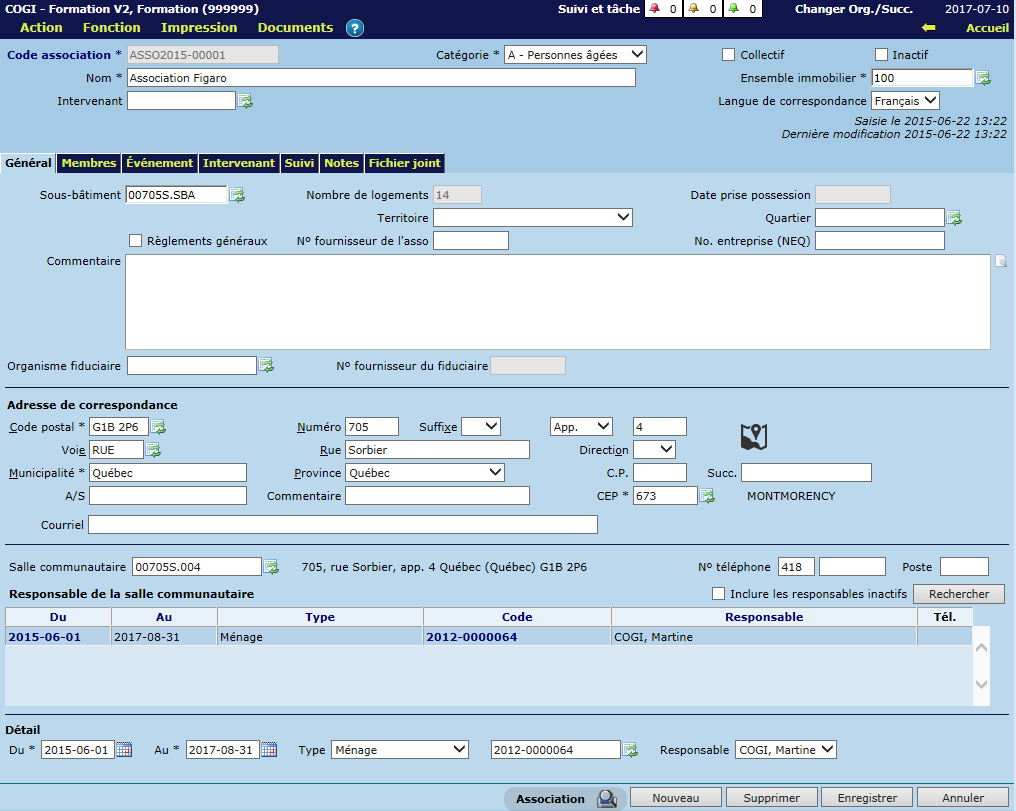
Task: Open the Territoire dropdown list
Action: pyautogui.click(x=532, y=217)
